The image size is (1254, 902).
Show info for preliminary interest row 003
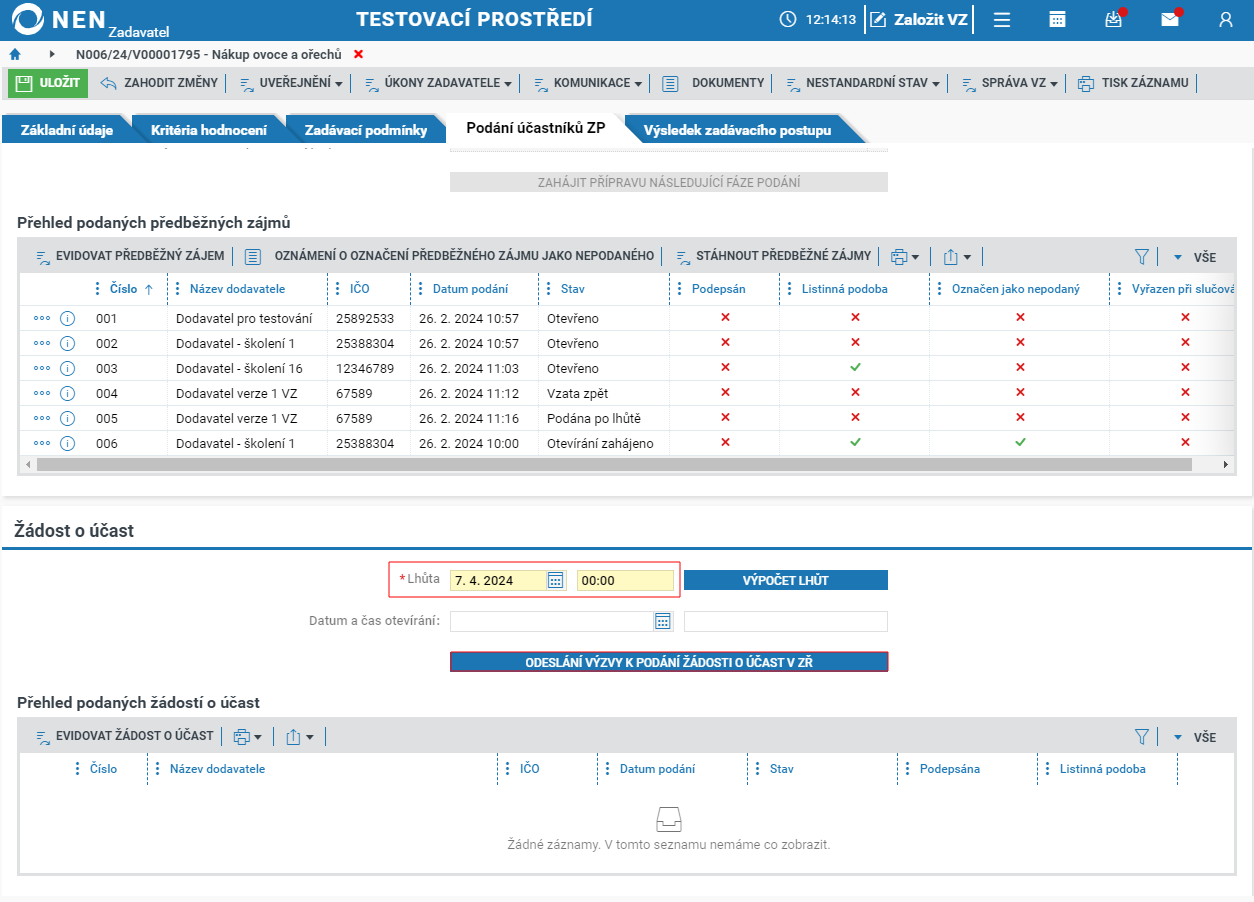(68, 369)
